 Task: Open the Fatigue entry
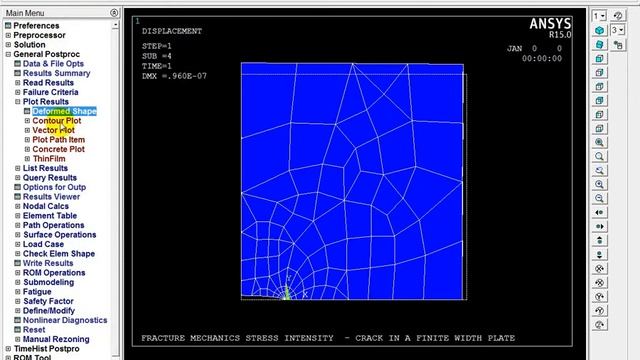(x=37, y=292)
